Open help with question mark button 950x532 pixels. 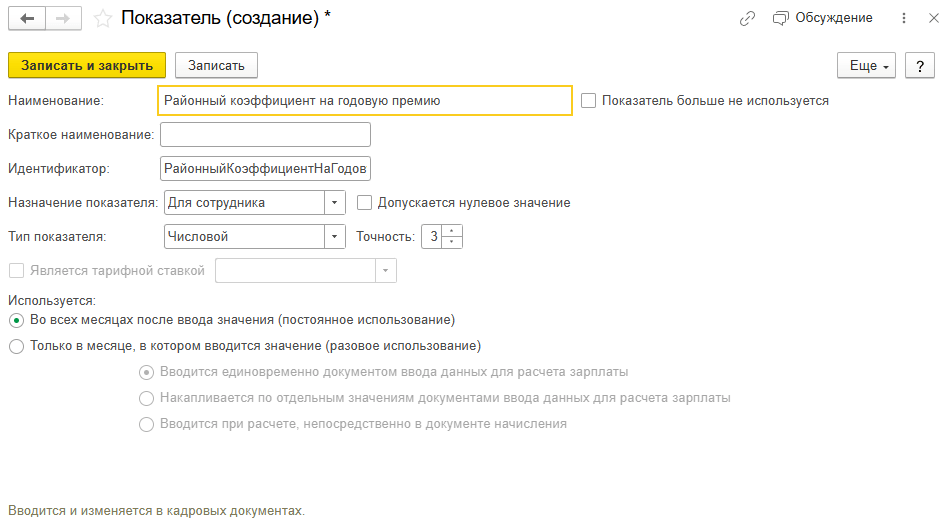click(x=919, y=65)
